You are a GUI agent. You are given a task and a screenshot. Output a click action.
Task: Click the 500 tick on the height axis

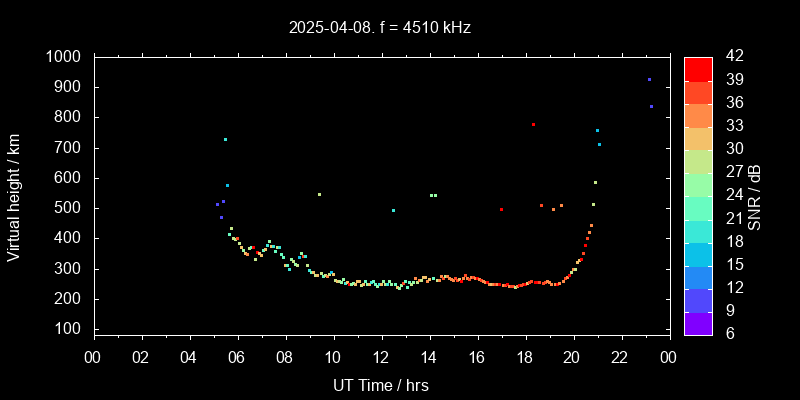(68, 208)
